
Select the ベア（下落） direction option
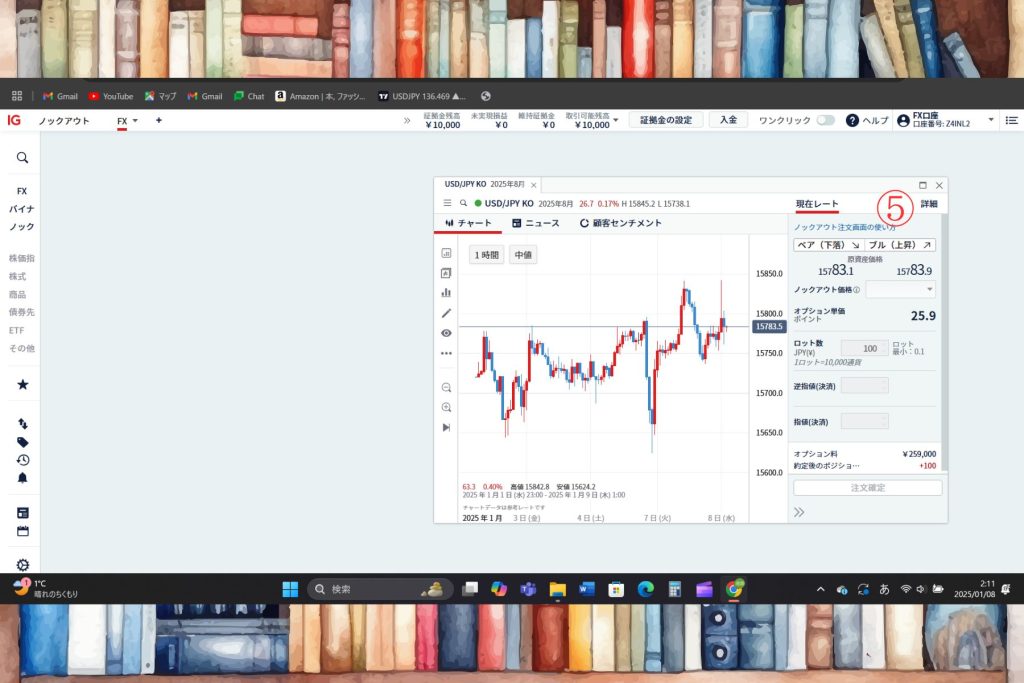pyautogui.click(x=827, y=245)
